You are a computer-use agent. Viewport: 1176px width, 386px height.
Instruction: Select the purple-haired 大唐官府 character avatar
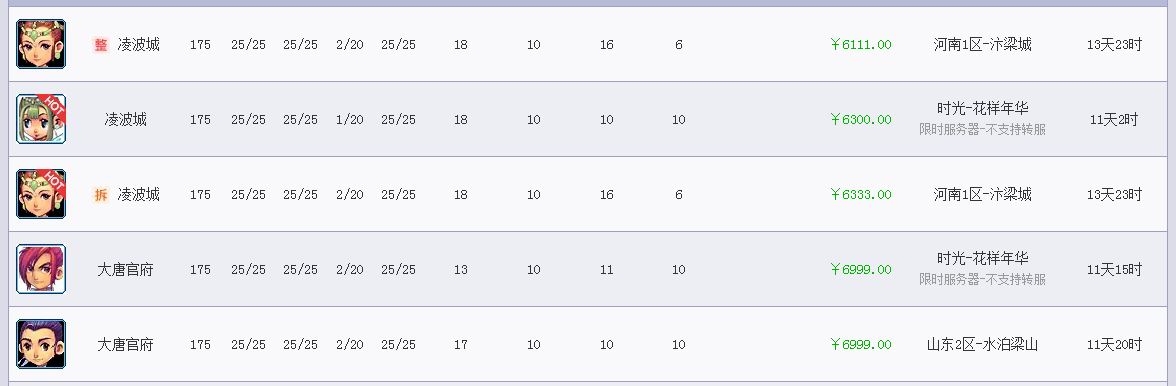click(41, 344)
